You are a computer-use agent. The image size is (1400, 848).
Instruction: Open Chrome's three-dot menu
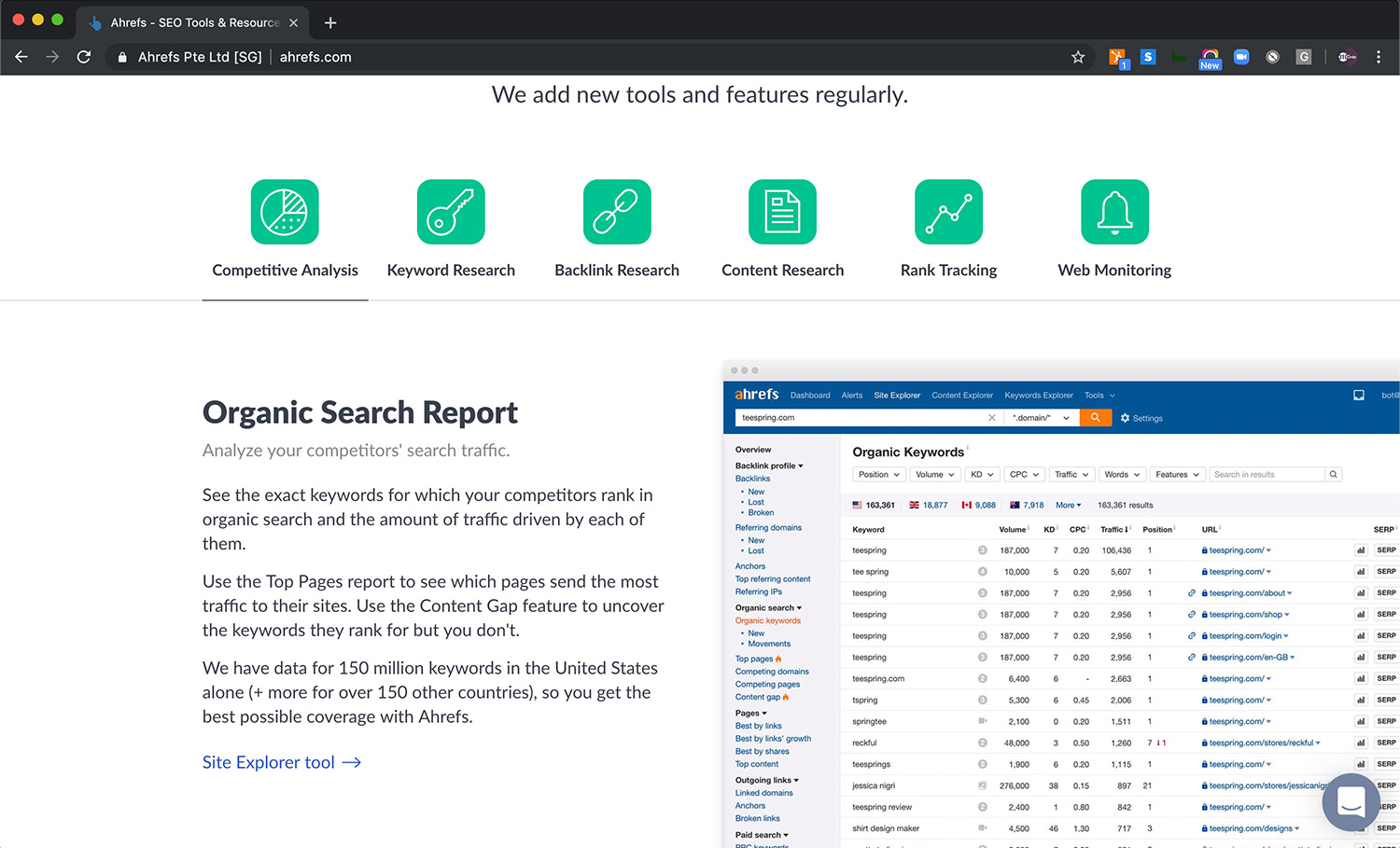(1379, 57)
